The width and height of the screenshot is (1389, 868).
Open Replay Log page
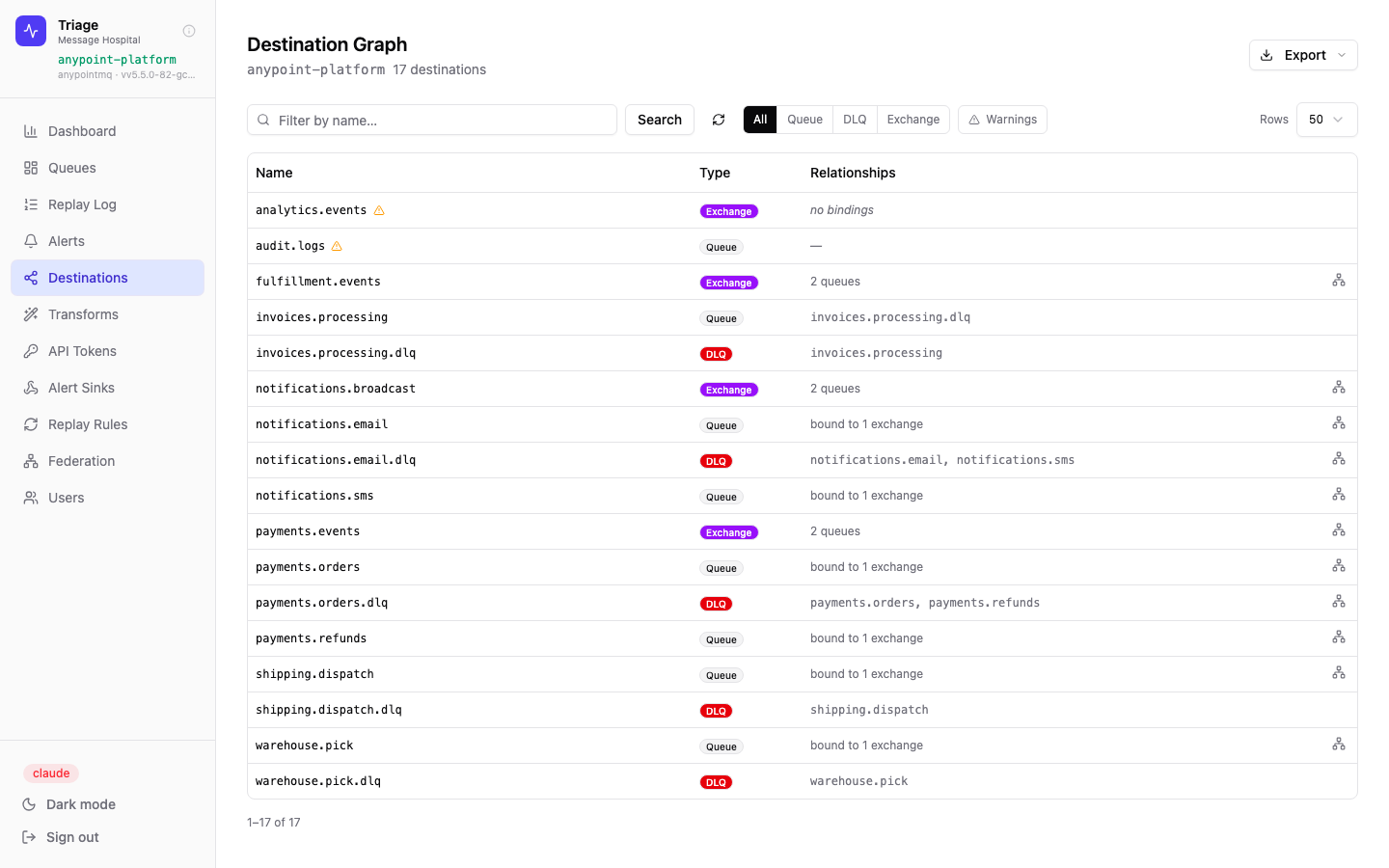point(107,204)
